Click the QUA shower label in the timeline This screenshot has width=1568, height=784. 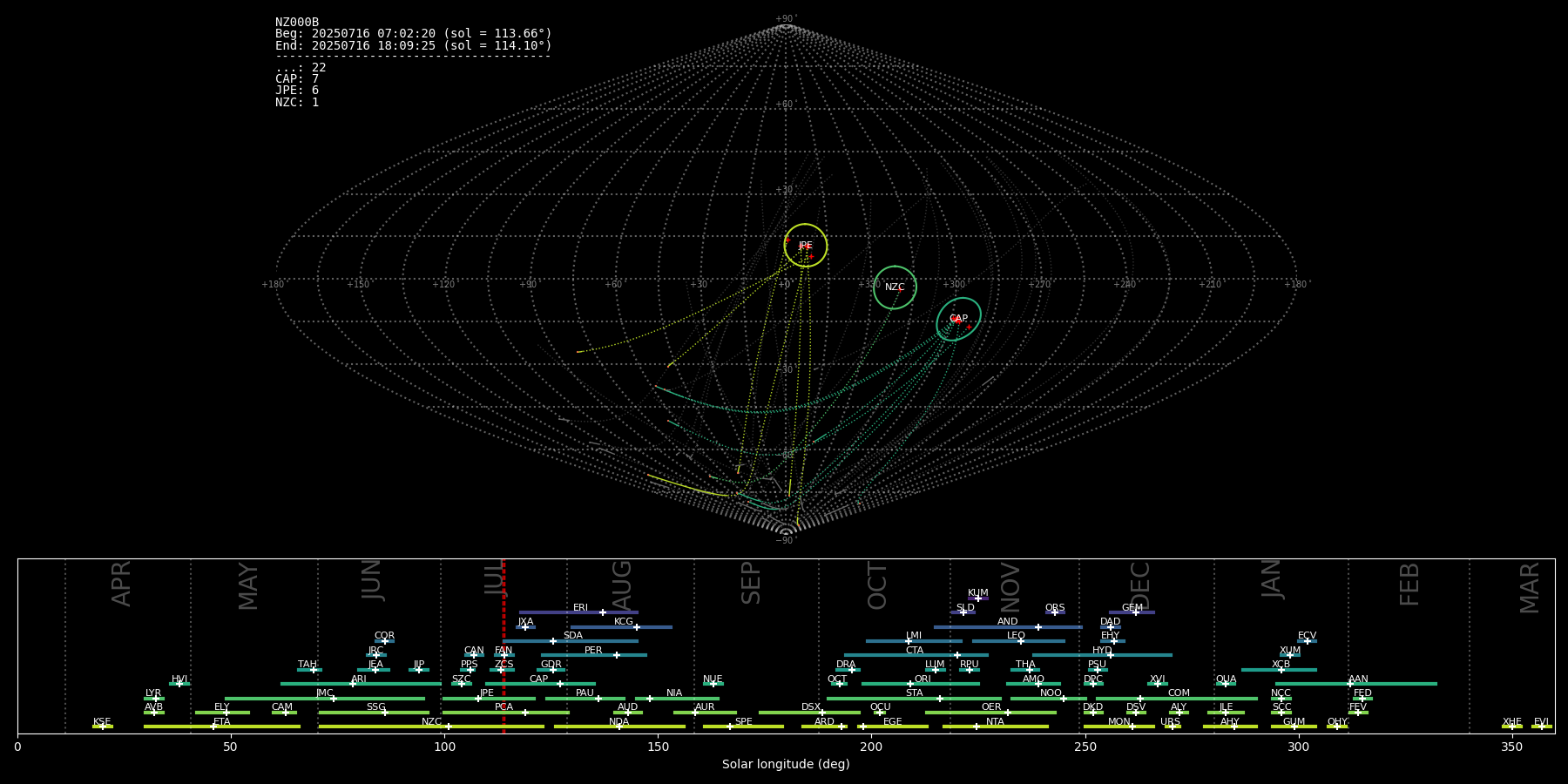pos(1226,679)
